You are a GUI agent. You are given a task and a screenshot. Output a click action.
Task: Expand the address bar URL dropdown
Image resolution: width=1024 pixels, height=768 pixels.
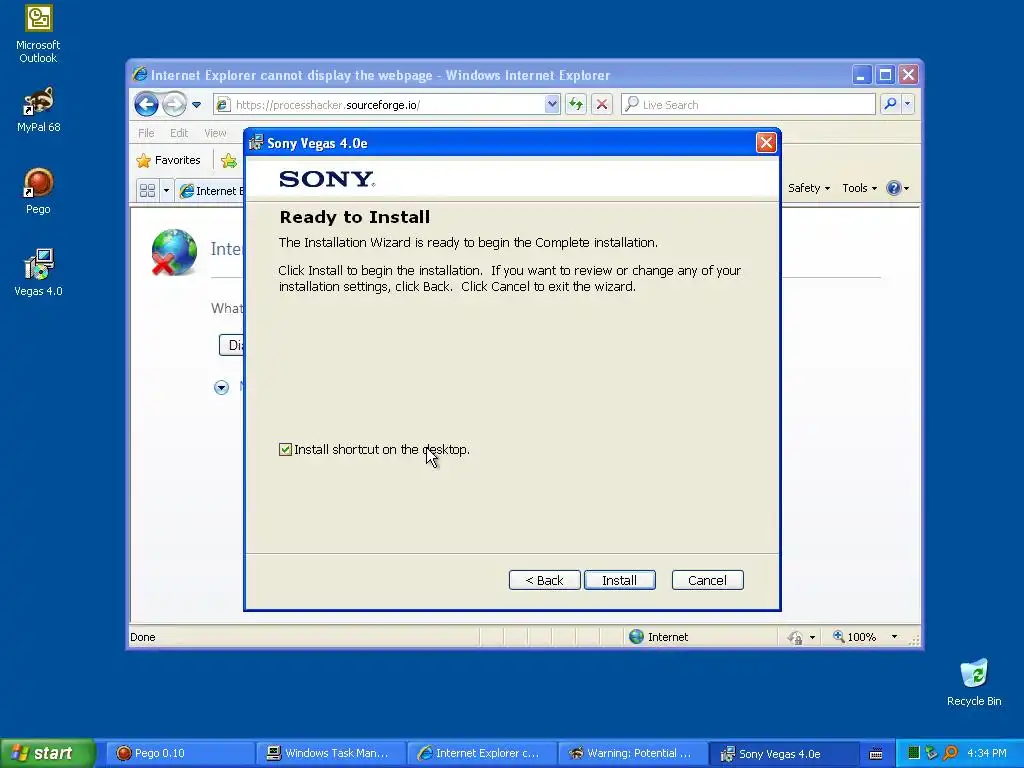coord(552,104)
